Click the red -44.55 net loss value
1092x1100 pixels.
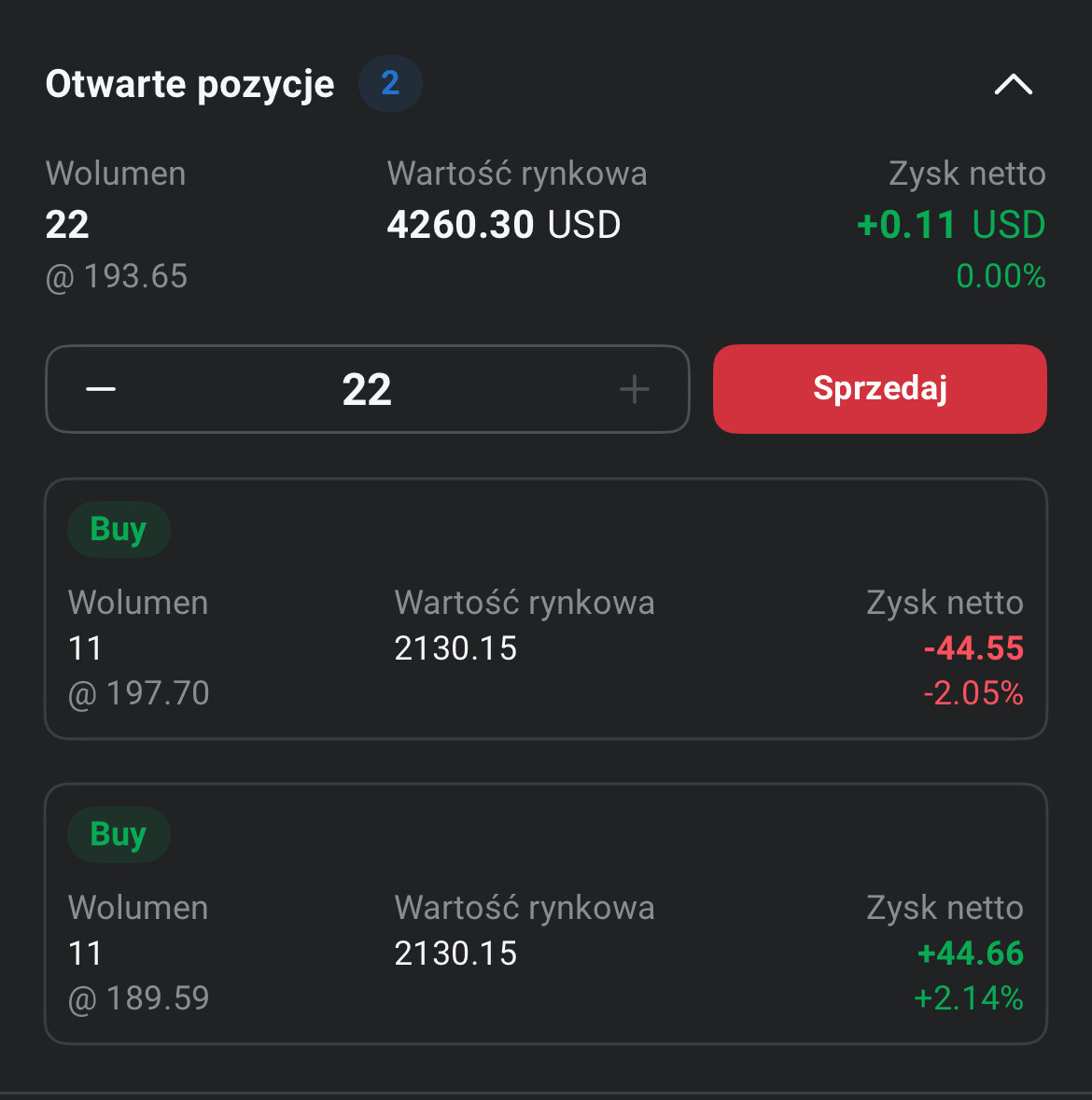[x=973, y=648]
